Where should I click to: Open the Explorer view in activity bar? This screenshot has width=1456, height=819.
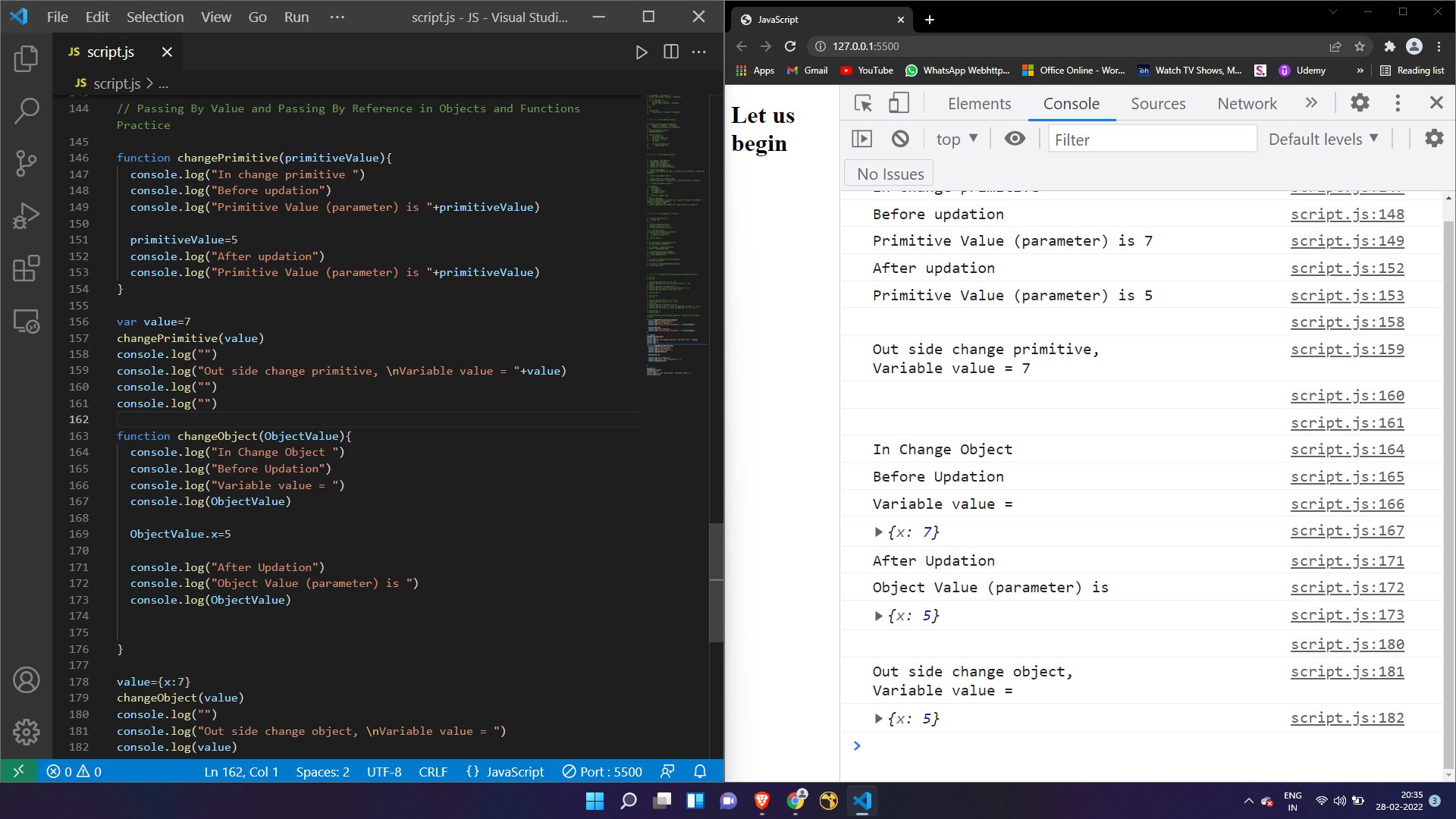[x=26, y=59]
